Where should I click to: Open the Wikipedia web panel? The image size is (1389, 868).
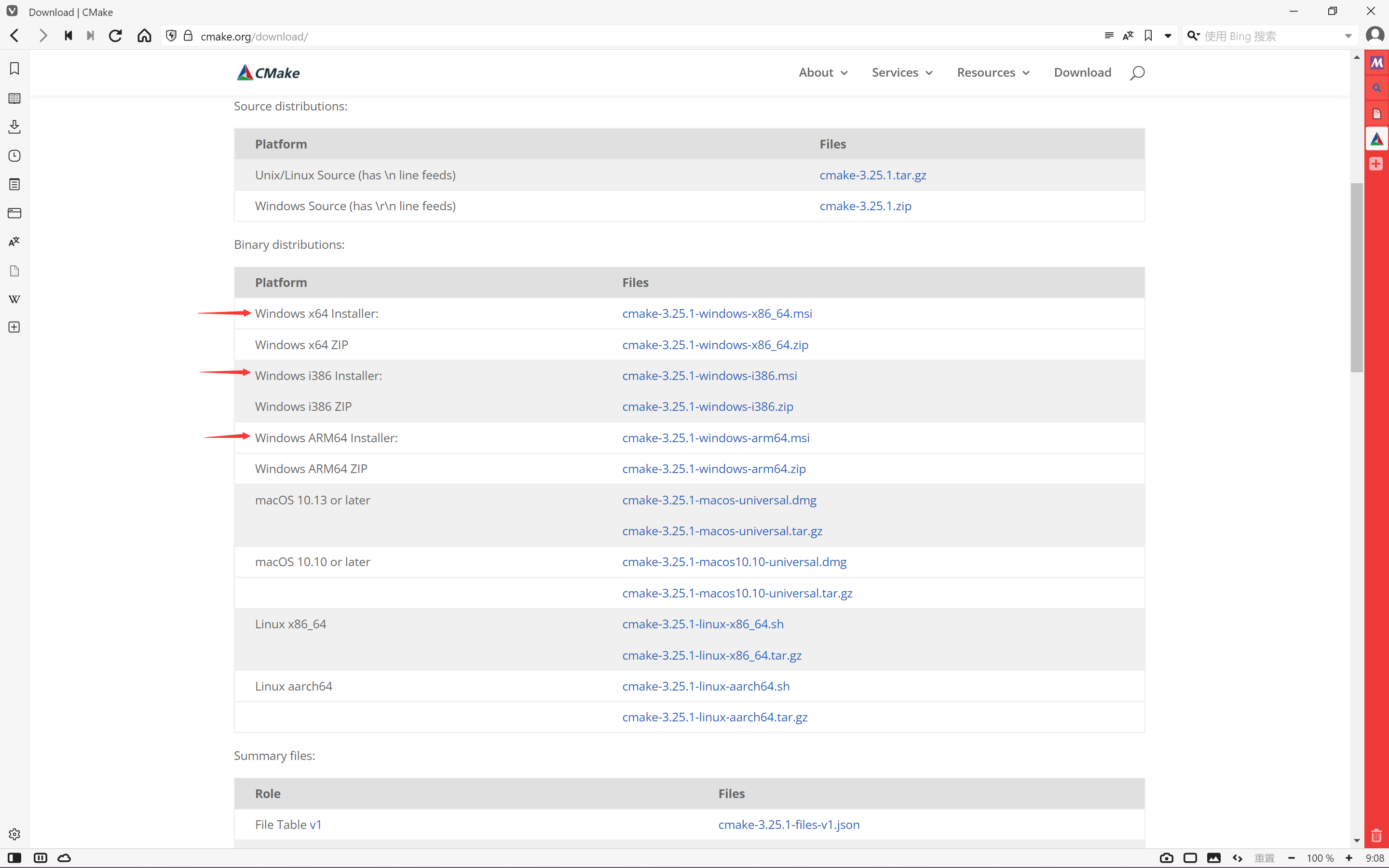14,299
